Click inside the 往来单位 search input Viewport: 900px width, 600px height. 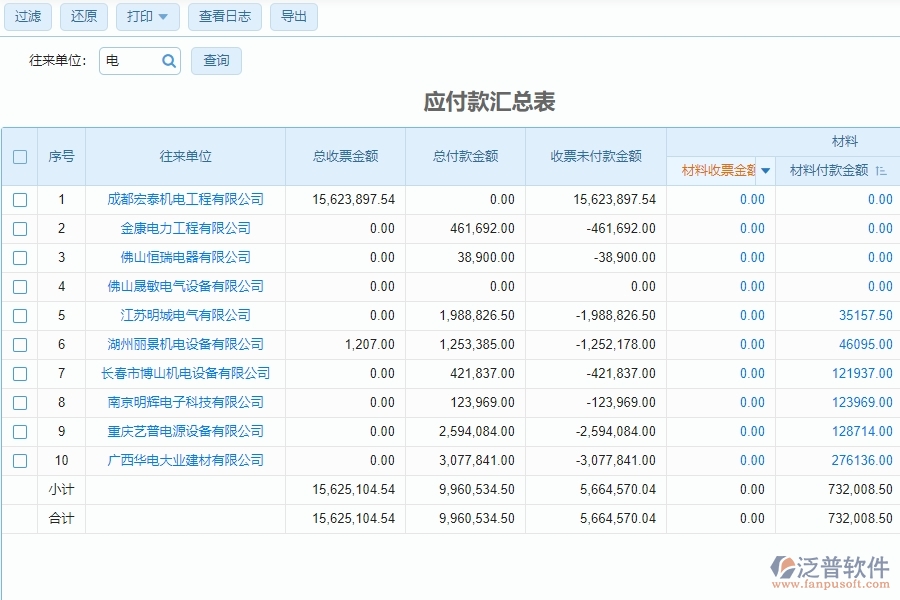click(130, 61)
